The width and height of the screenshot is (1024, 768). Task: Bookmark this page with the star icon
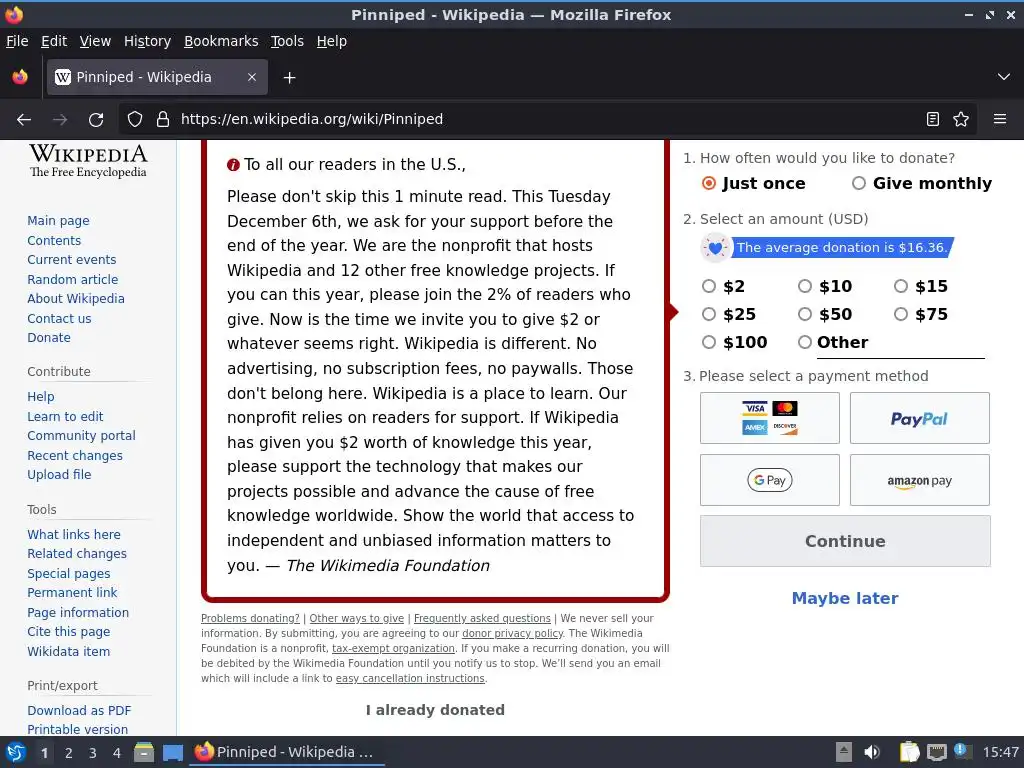coord(961,120)
